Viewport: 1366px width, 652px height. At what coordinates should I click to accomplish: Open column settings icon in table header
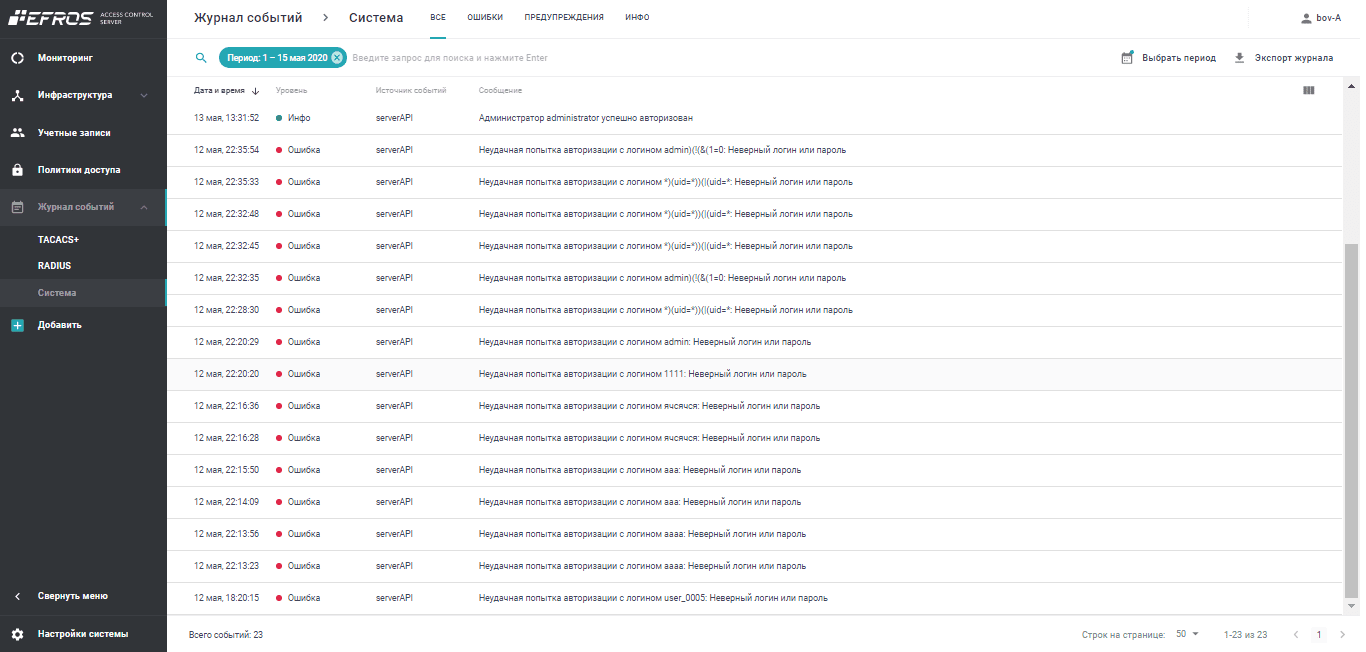pos(1309,90)
